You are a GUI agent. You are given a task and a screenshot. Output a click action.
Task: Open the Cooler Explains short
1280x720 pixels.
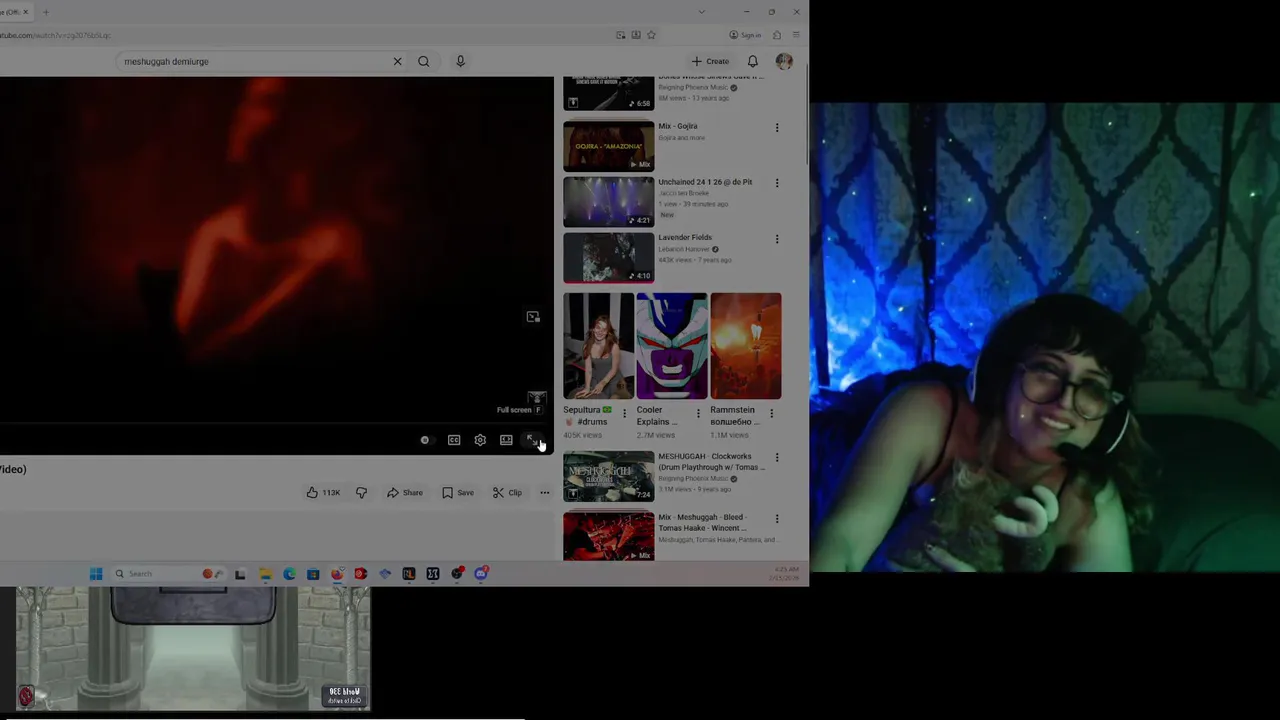click(x=672, y=346)
